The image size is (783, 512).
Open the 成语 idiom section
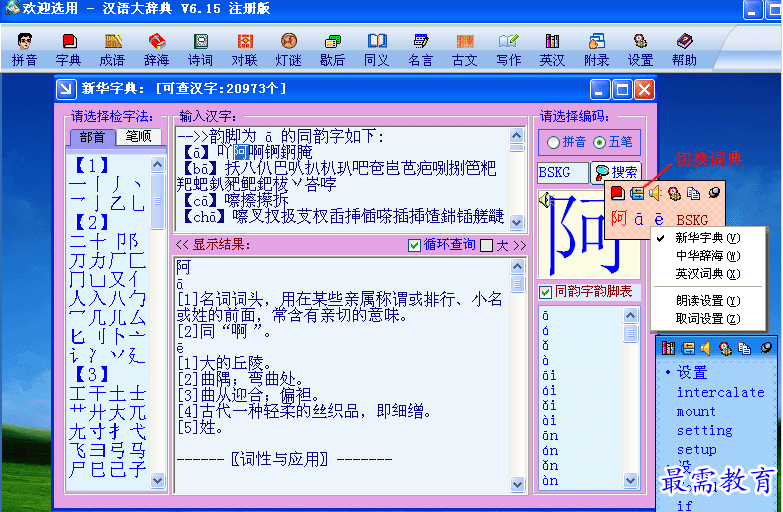point(112,50)
